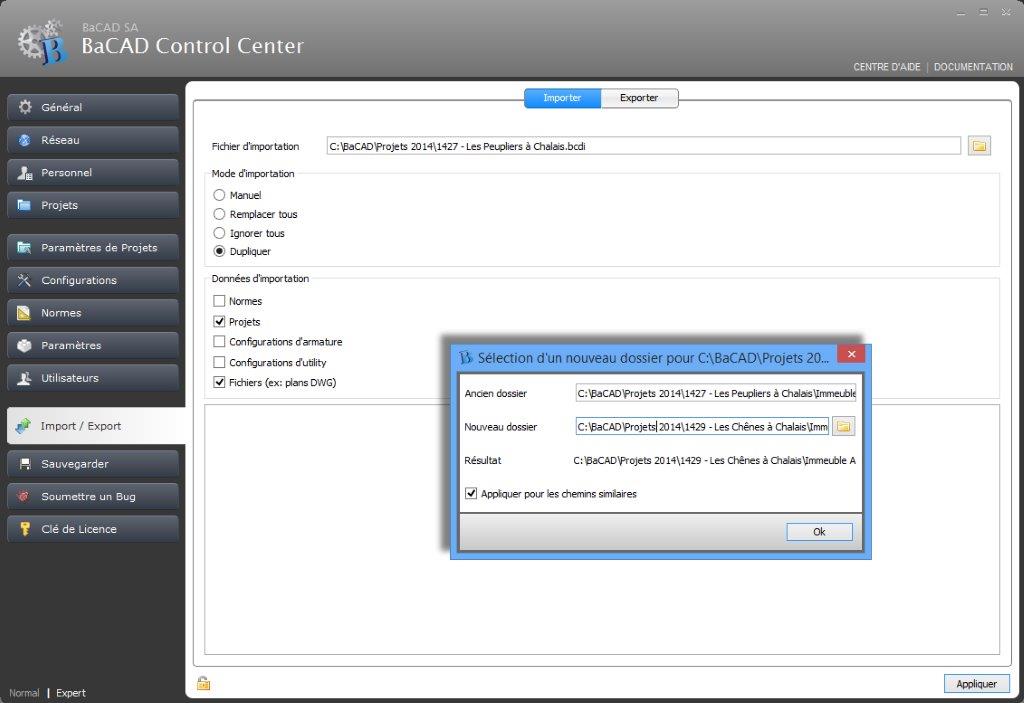Close the folder selection dialog
The width and height of the screenshot is (1024, 703).
point(851,354)
